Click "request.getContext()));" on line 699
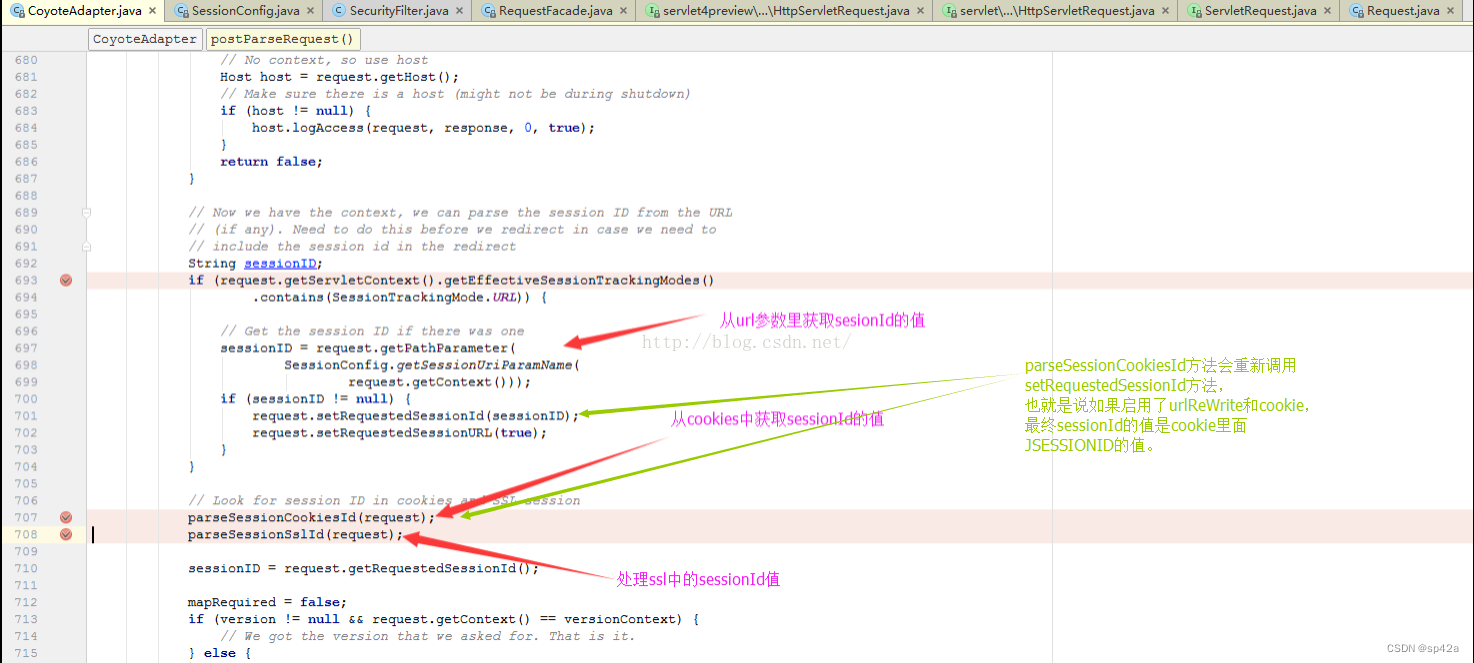Image resolution: width=1474 pixels, height=663 pixels. pos(440,382)
